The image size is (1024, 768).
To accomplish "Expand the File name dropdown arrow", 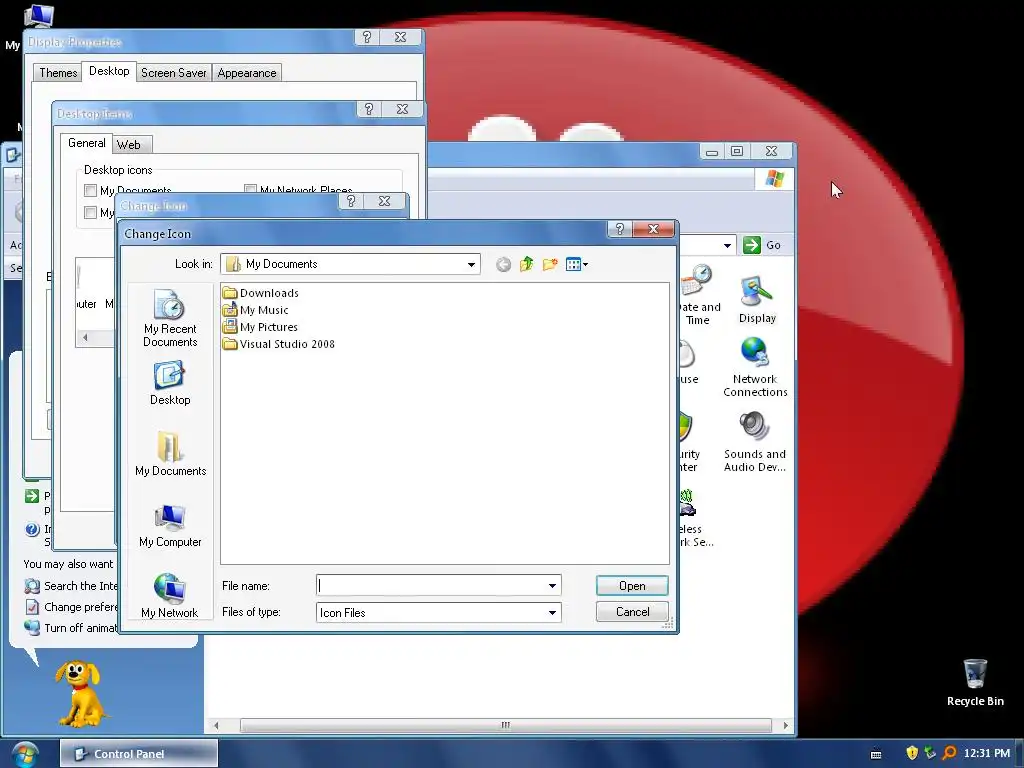I will pyautogui.click(x=552, y=586).
